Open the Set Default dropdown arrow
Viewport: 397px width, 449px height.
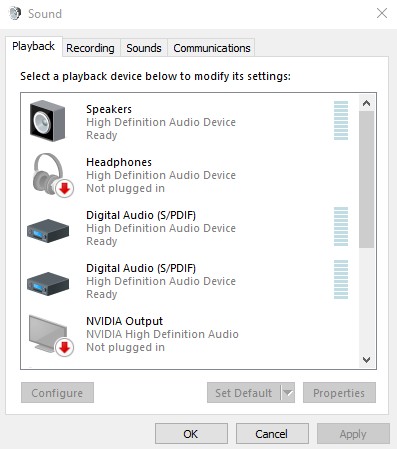pos(288,393)
